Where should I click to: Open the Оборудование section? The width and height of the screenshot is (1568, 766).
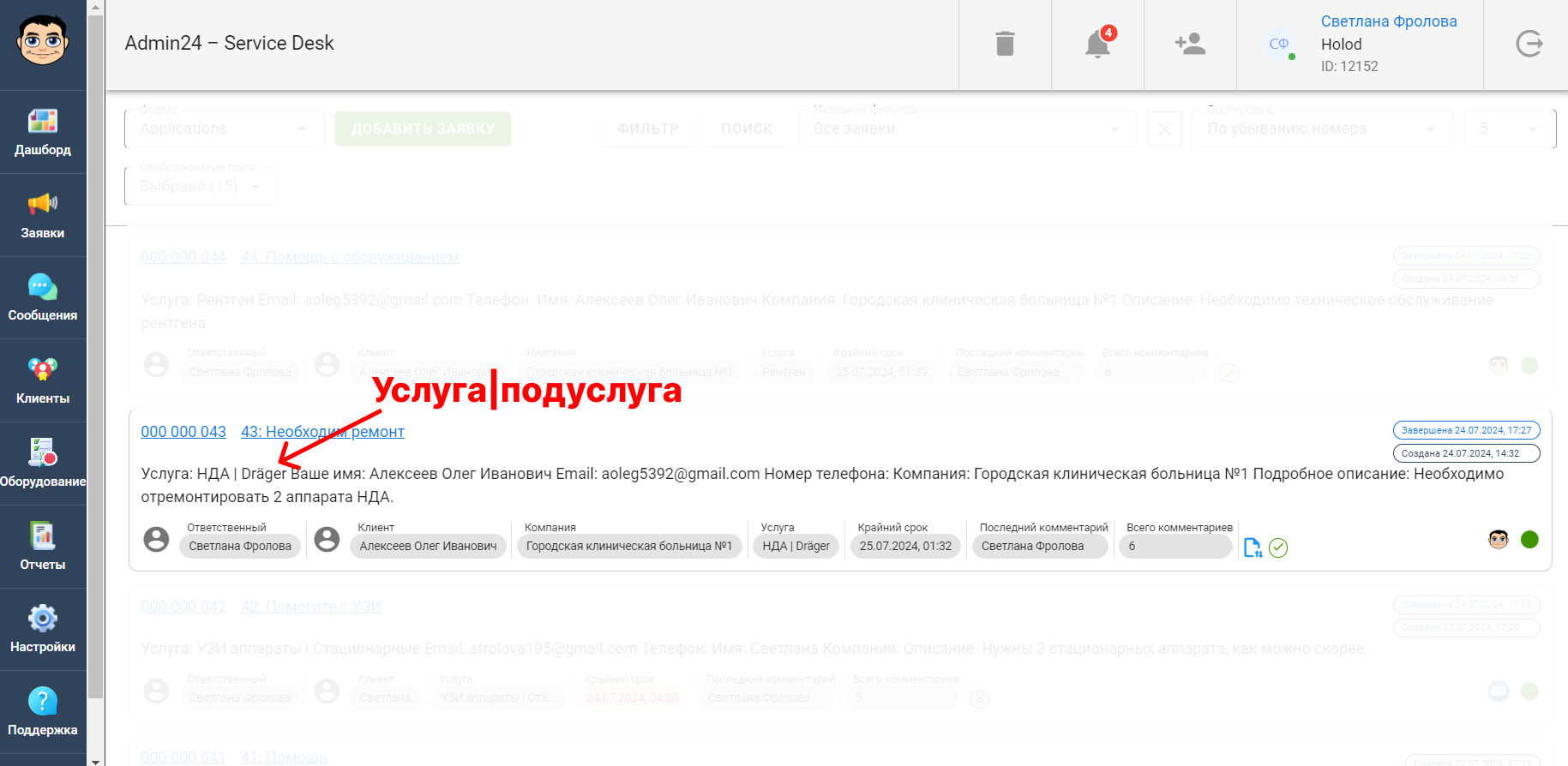(x=43, y=464)
